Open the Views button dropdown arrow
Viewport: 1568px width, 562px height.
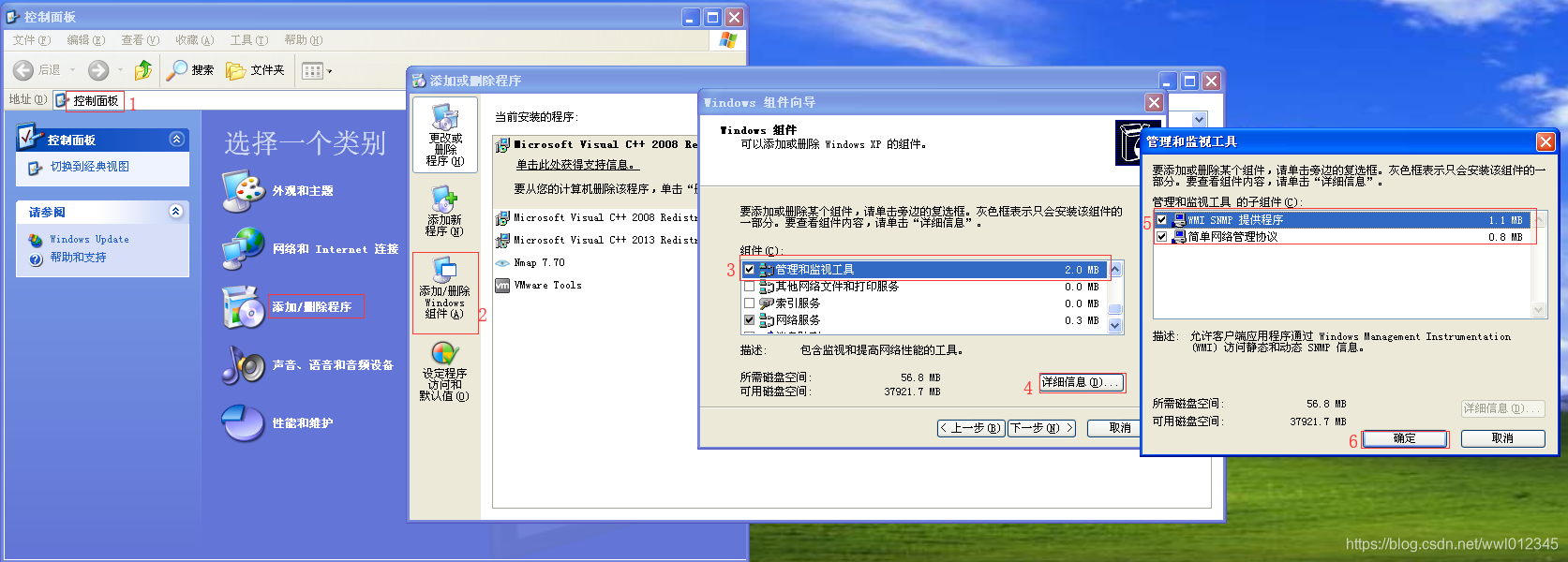coord(329,71)
